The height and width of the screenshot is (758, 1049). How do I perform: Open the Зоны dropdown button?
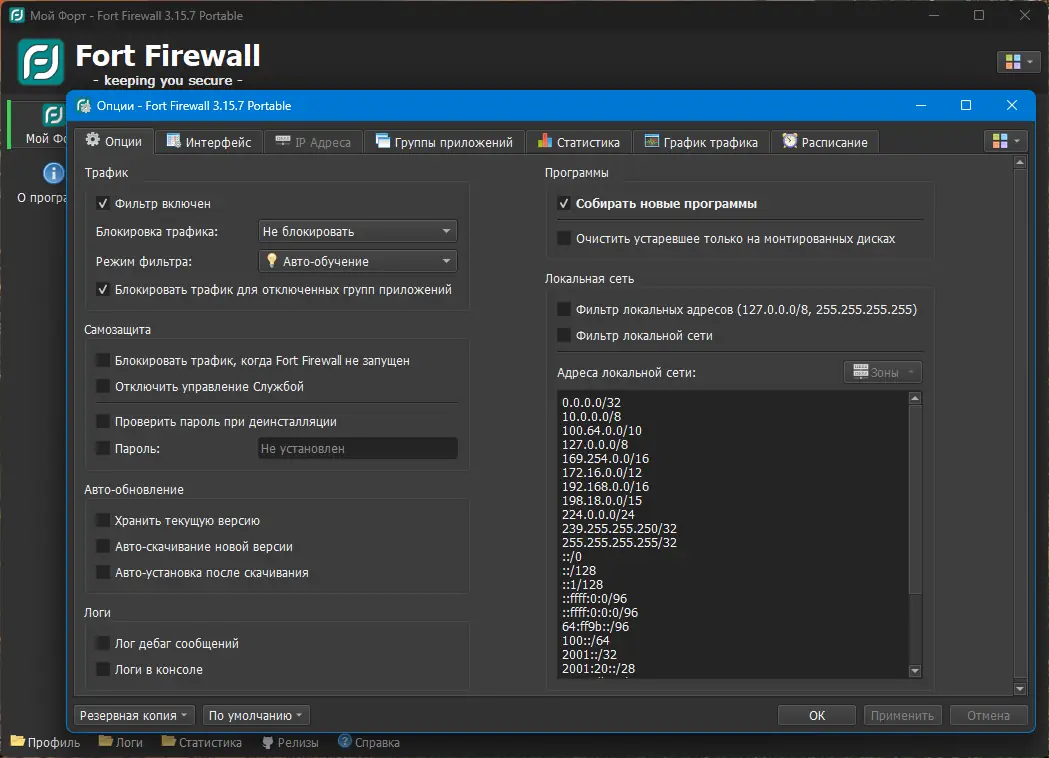(882, 373)
